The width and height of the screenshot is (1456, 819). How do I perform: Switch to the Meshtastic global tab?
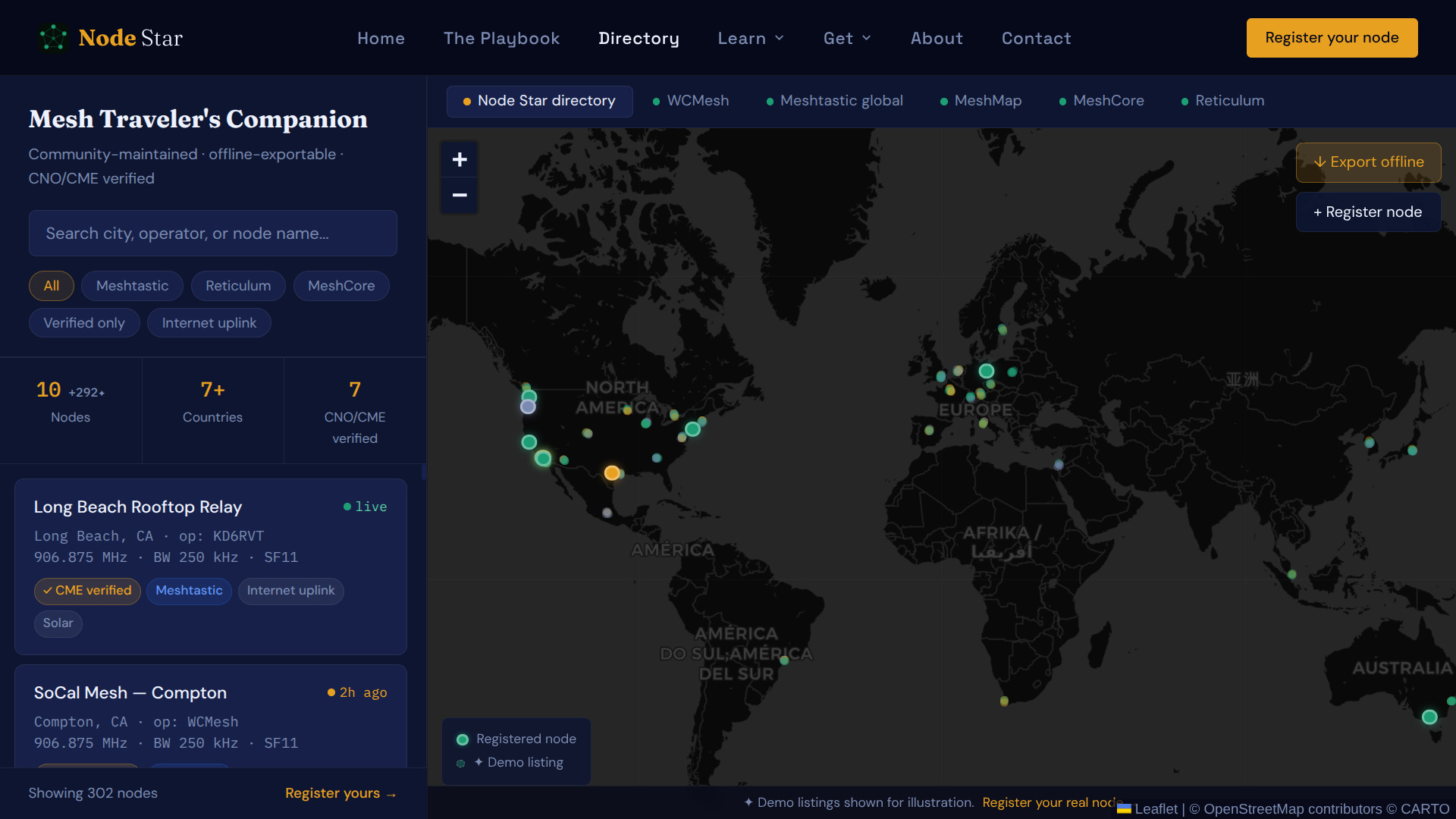point(834,101)
